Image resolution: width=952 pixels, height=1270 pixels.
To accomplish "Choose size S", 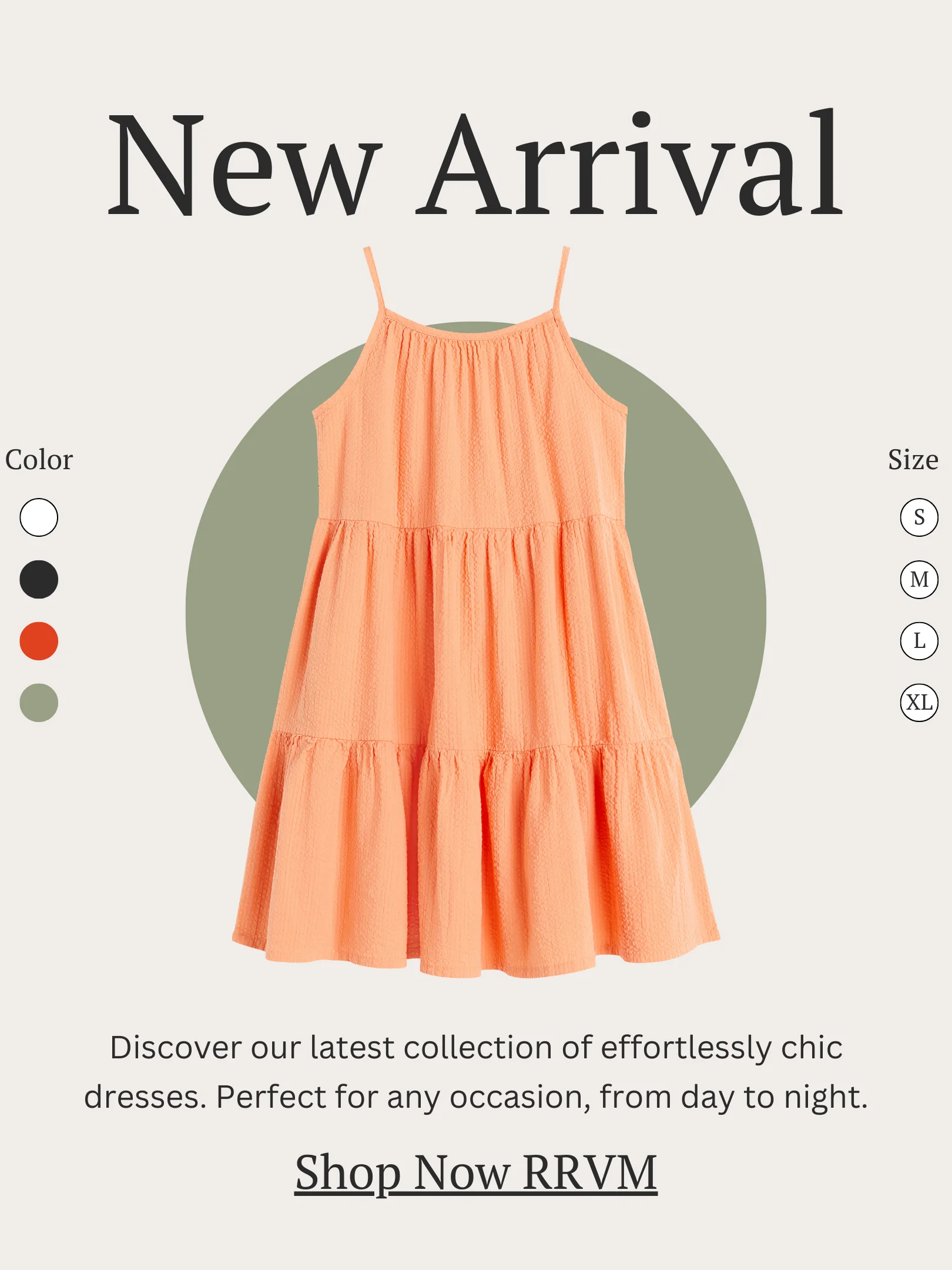I will point(919,517).
